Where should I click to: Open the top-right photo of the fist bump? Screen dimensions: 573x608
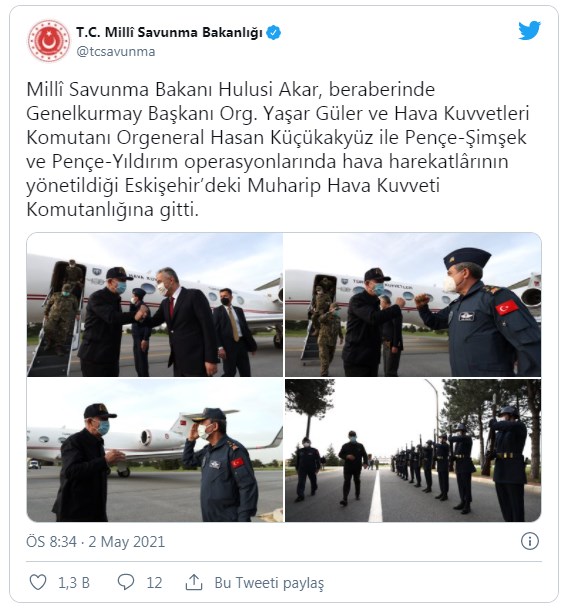(x=413, y=304)
